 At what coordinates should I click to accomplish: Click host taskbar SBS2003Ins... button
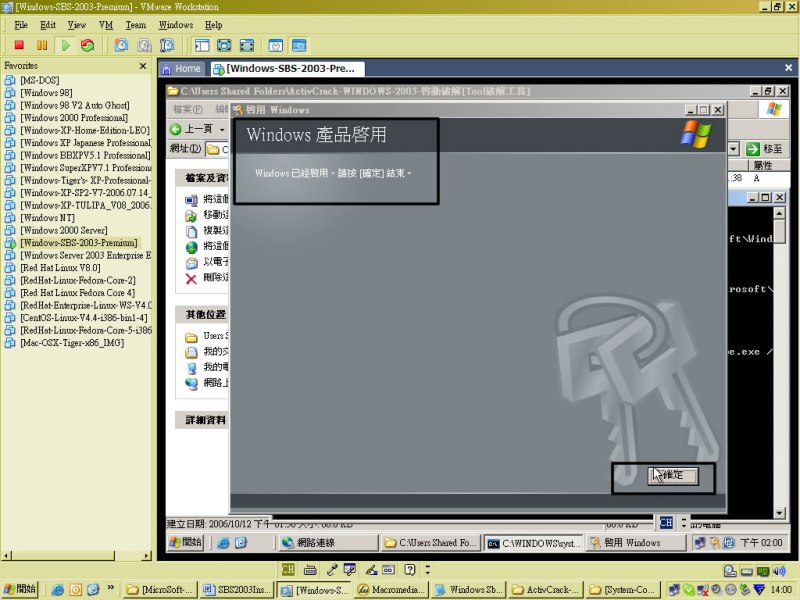237,590
